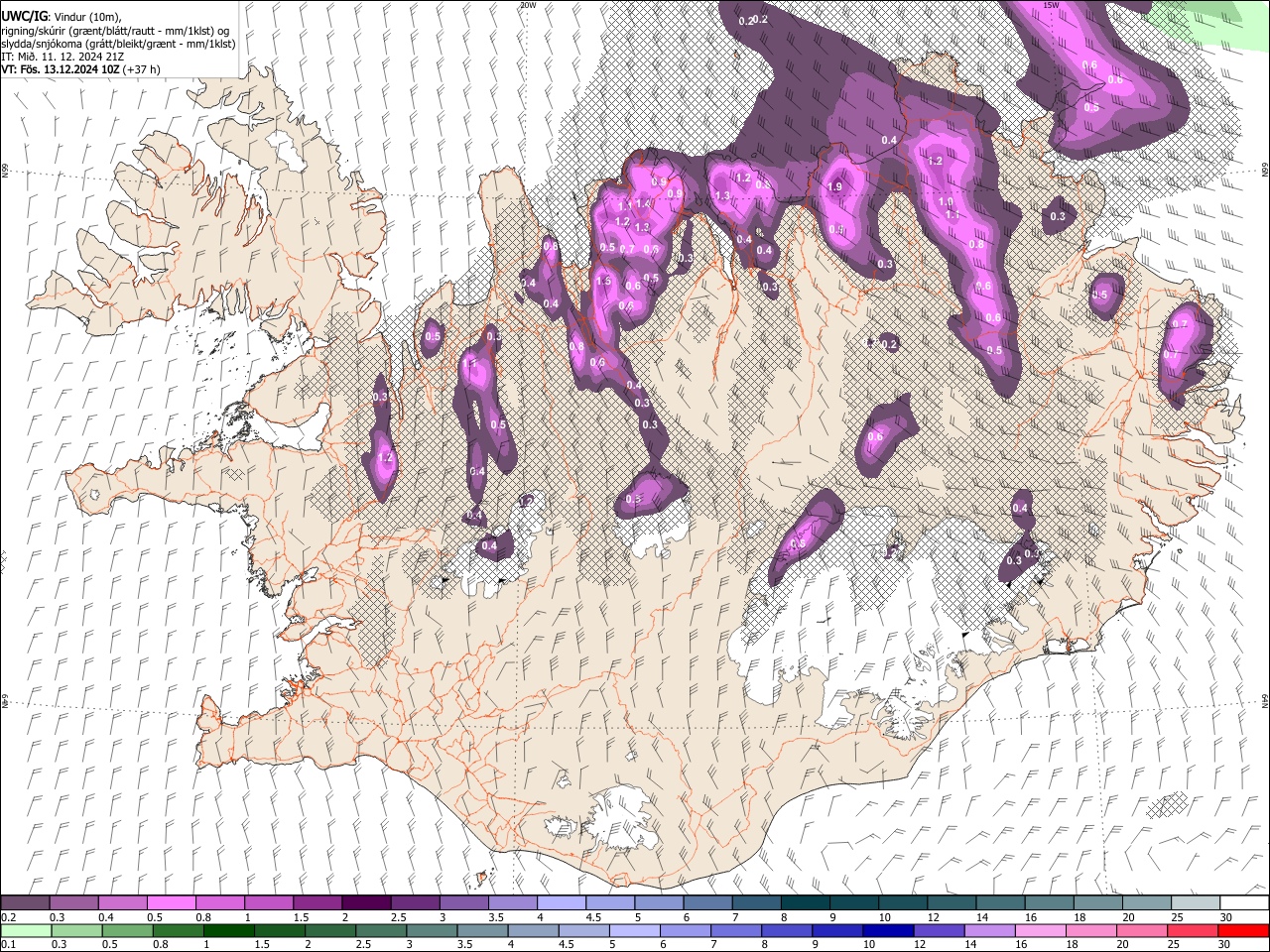
Task: Click the "0.1" label in the rain legend
Action: click(8, 945)
